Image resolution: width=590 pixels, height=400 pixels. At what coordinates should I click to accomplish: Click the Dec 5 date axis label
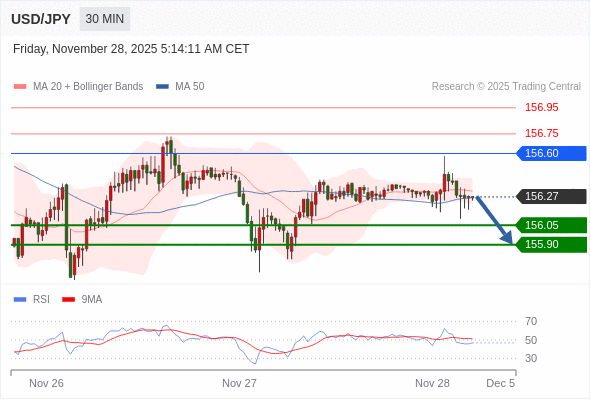tap(500, 383)
